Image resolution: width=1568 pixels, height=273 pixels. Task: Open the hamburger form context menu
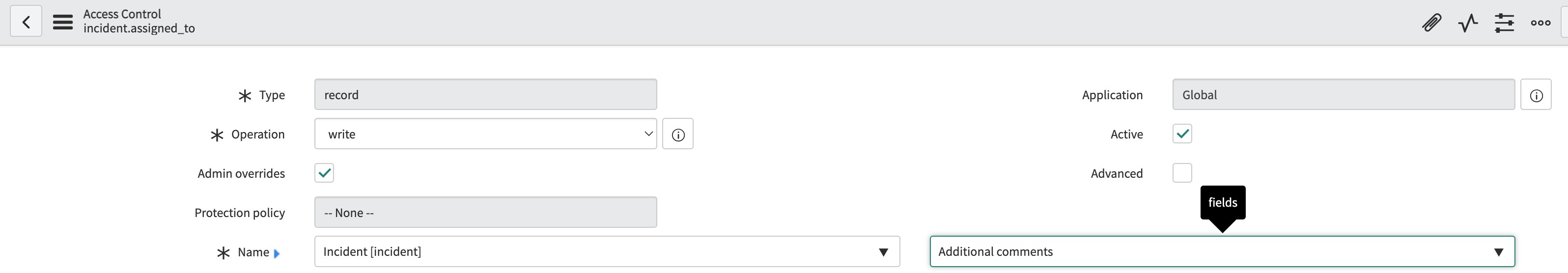[x=63, y=22]
